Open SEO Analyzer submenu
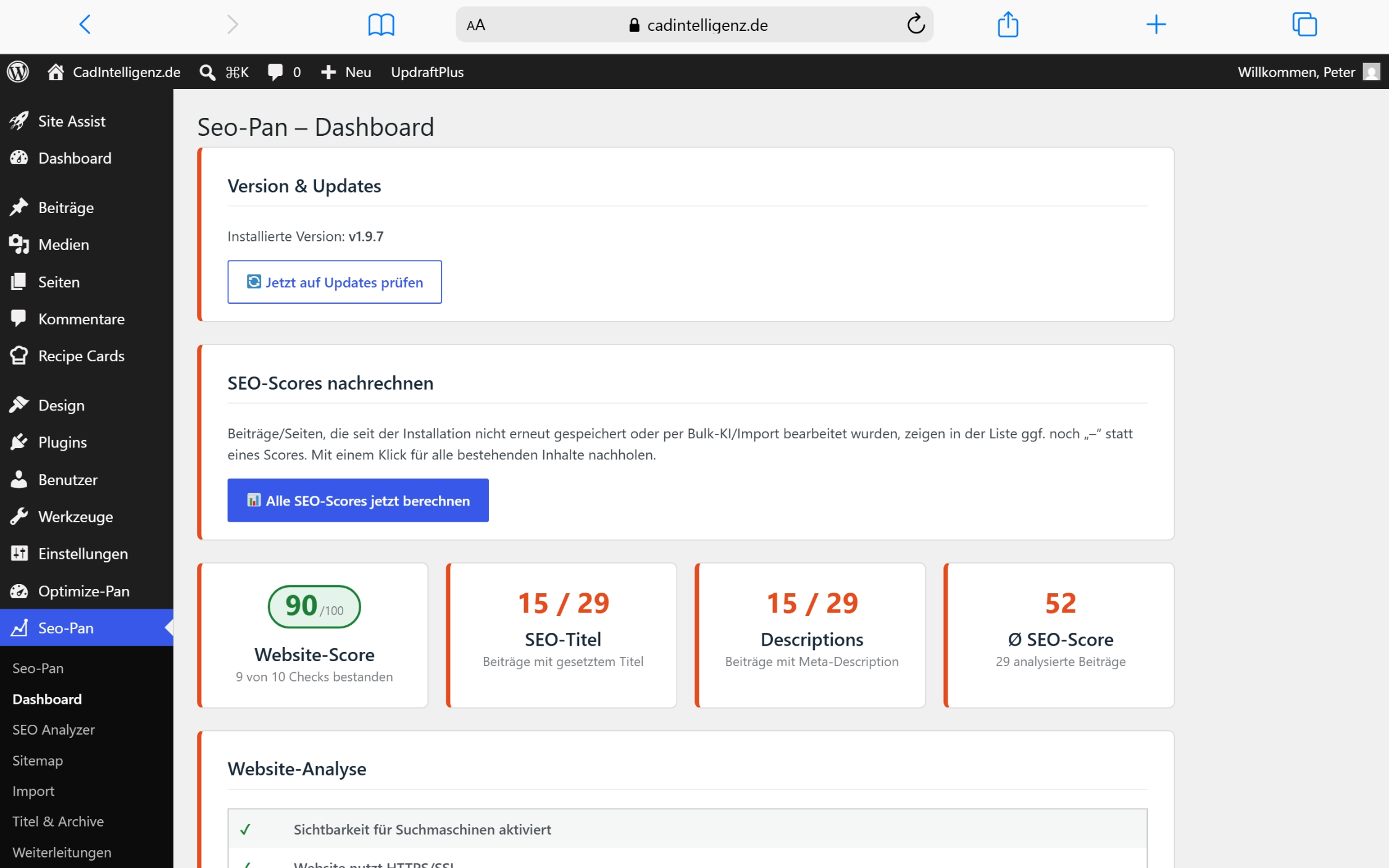1389x868 pixels. point(54,730)
